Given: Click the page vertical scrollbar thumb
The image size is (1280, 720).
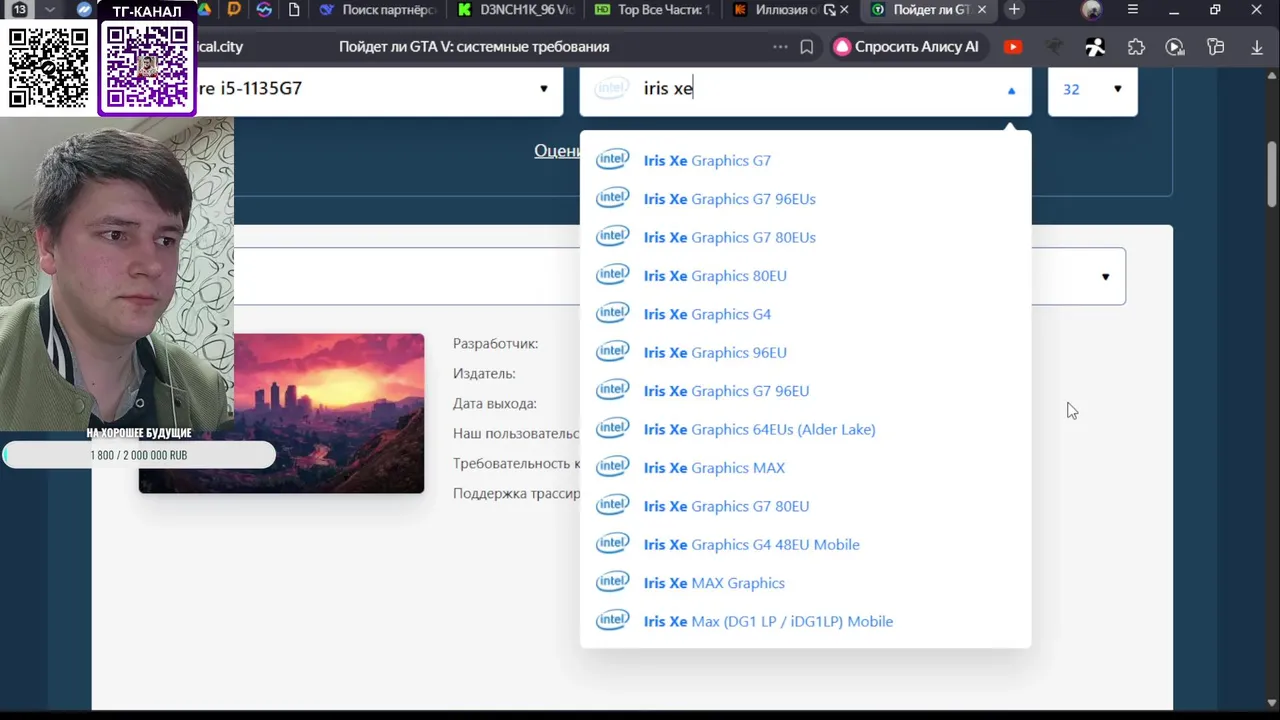Looking at the screenshot, I should pyautogui.click(x=1272, y=175).
